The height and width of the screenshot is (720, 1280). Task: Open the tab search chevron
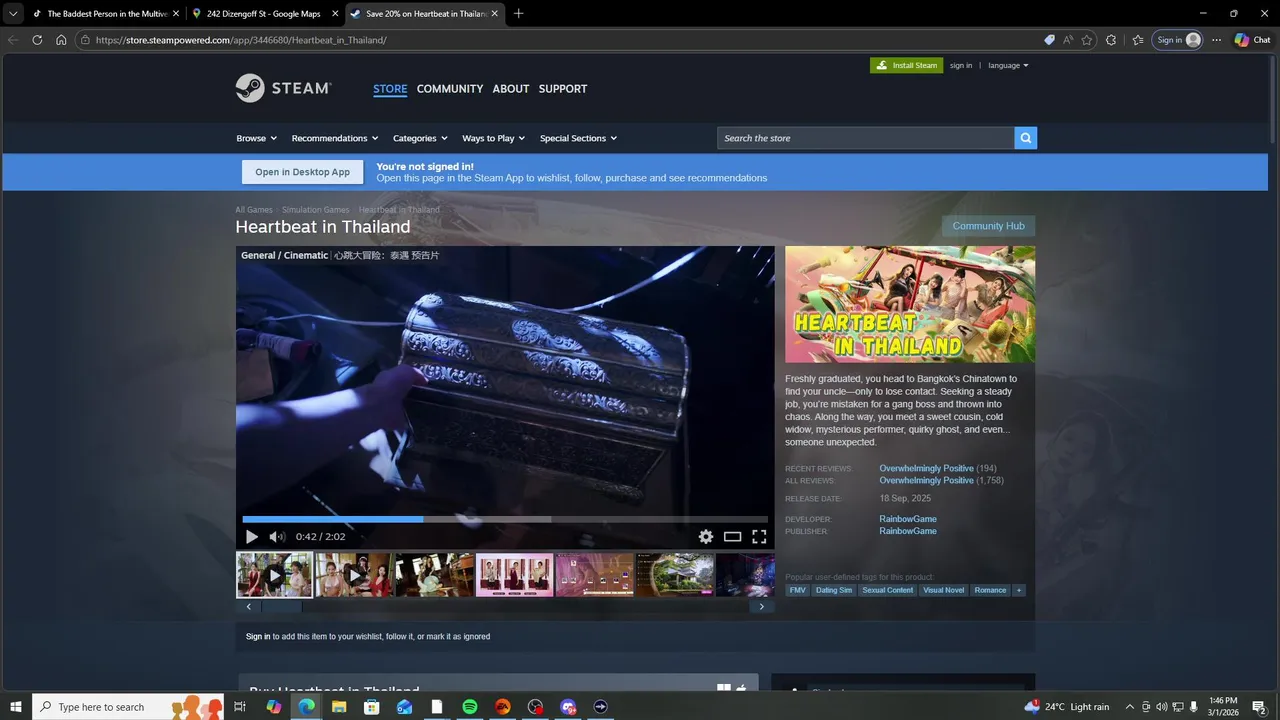coord(13,14)
